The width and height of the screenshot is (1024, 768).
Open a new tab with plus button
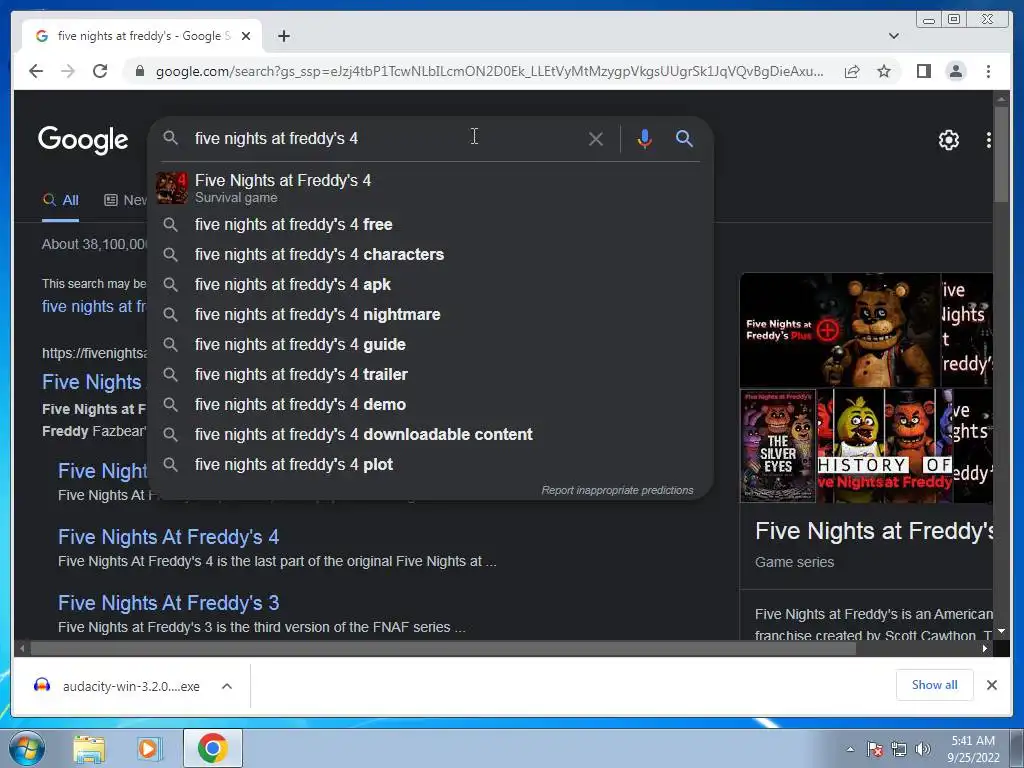[x=283, y=36]
